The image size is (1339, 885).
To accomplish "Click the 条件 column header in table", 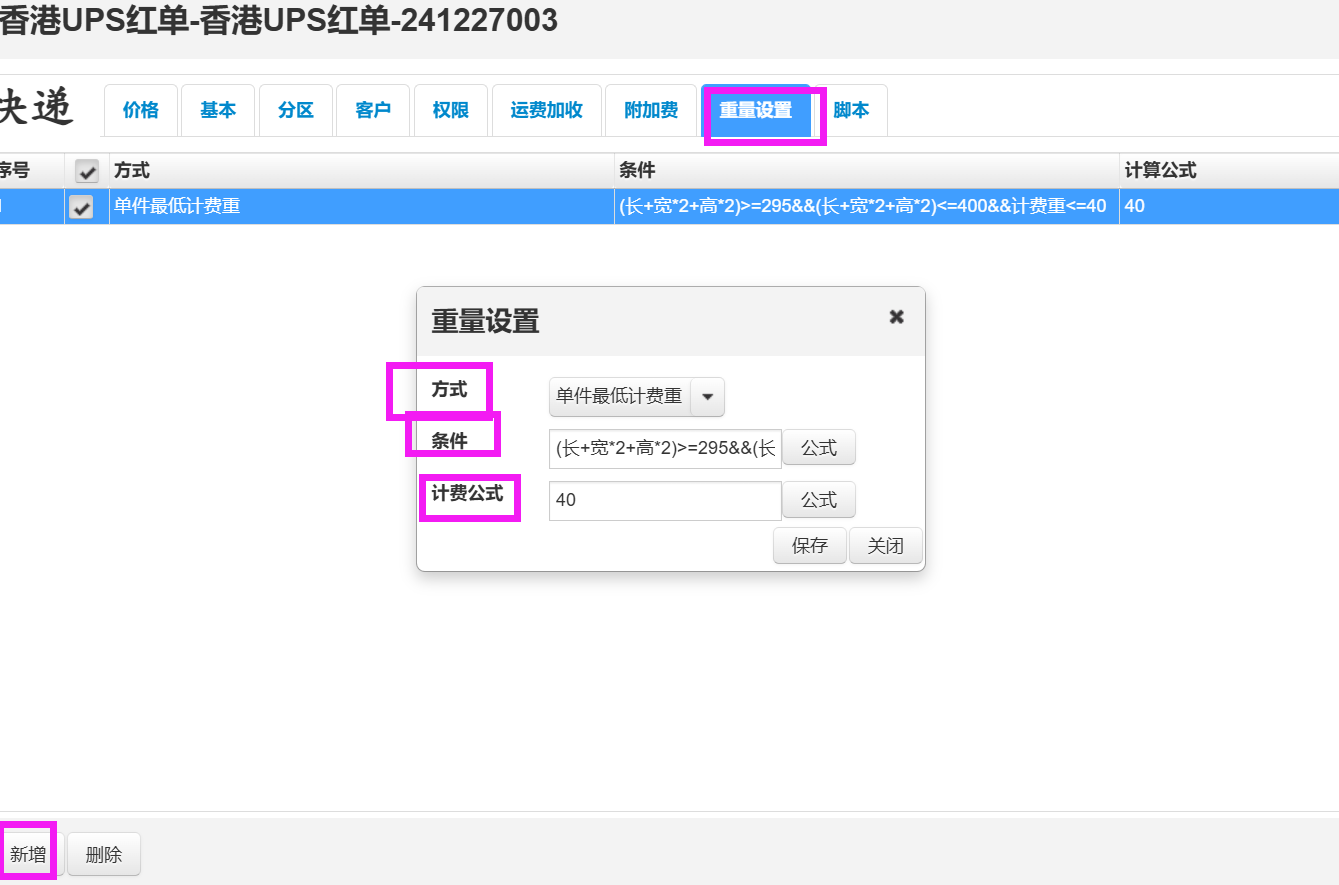I will (867, 171).
